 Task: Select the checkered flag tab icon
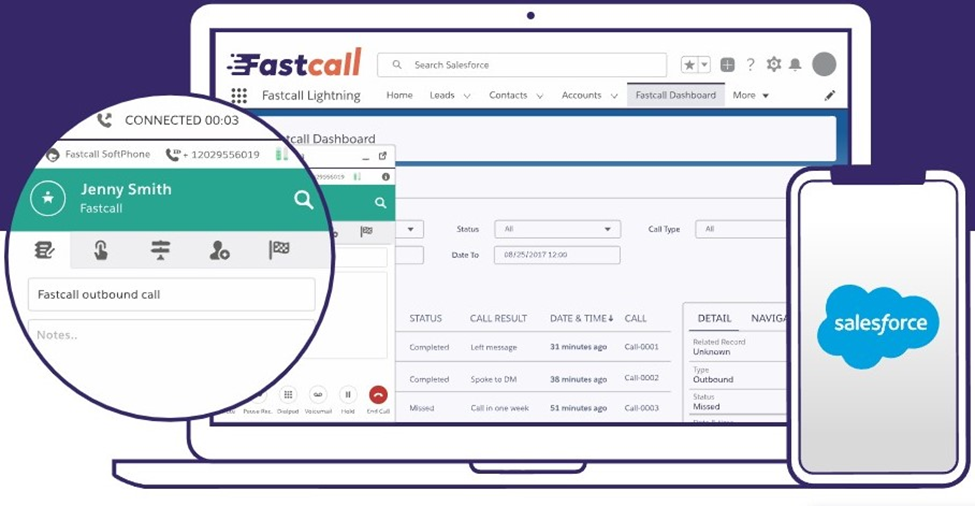pos(279,249)
